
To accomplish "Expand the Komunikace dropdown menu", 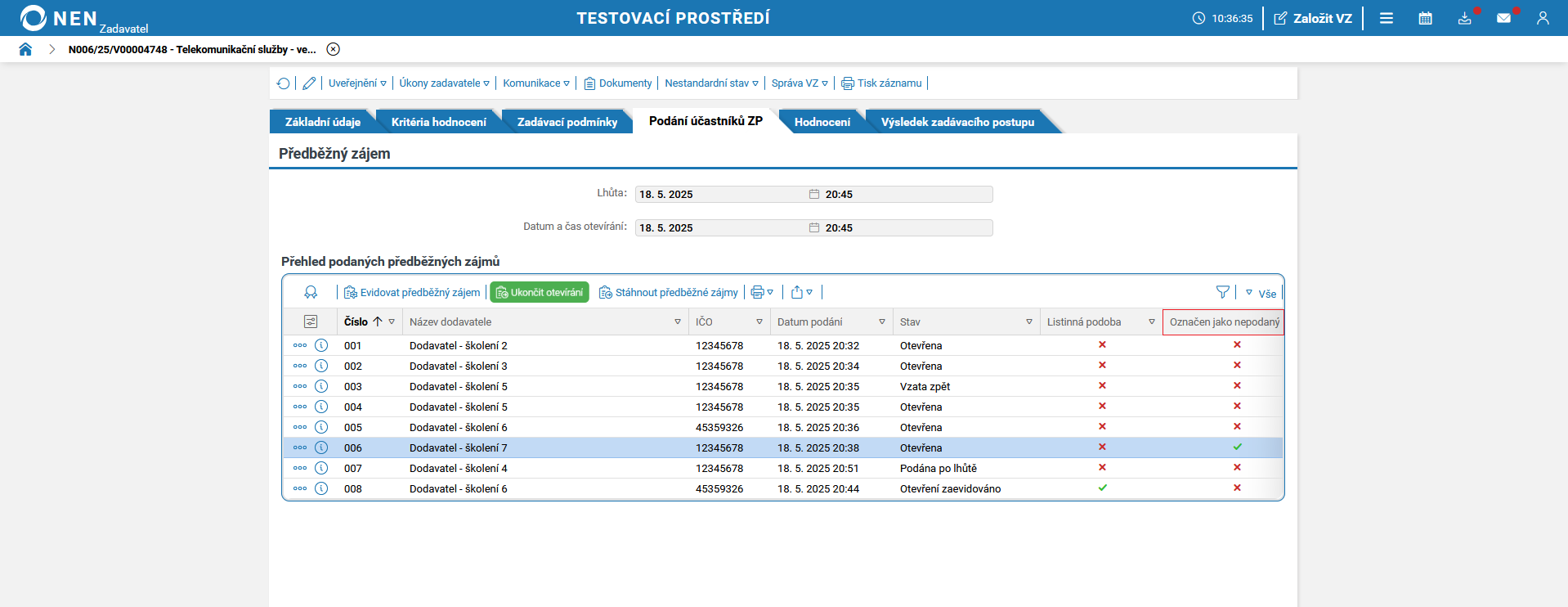I will 535,83.
